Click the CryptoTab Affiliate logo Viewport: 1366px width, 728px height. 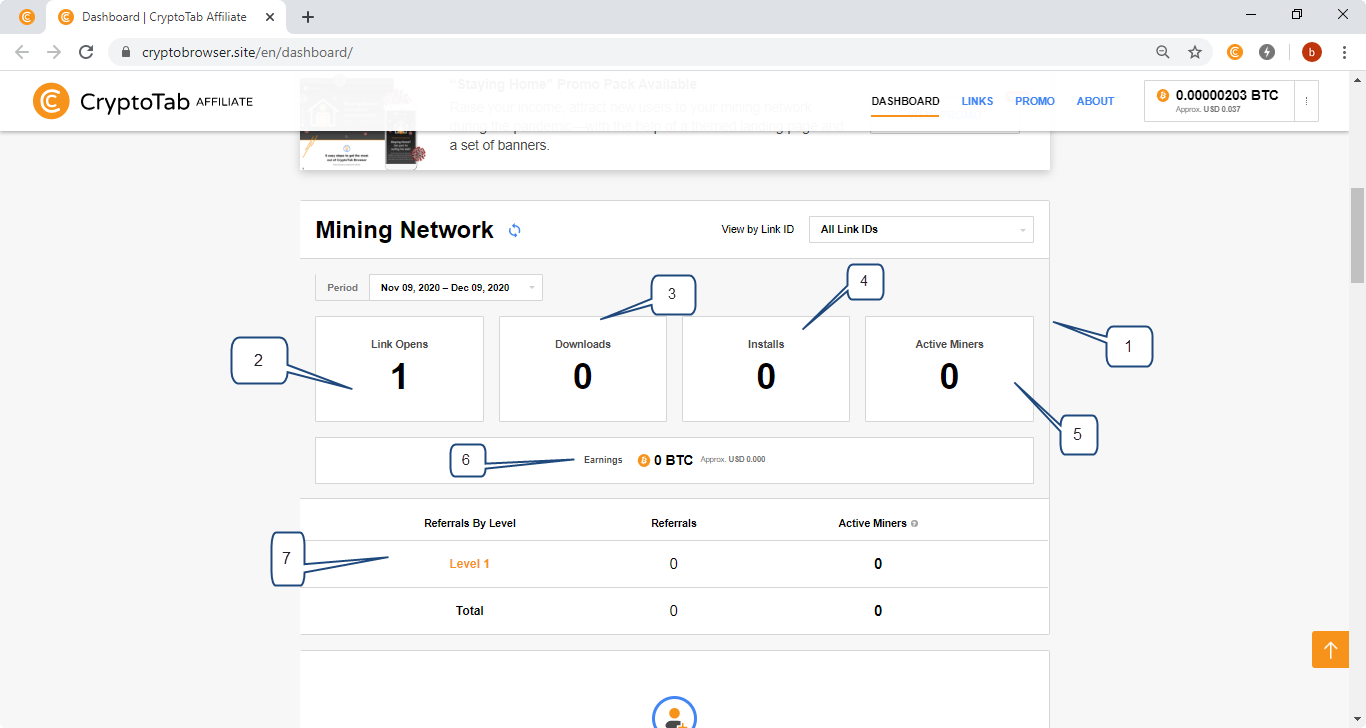tap(143, 101)
